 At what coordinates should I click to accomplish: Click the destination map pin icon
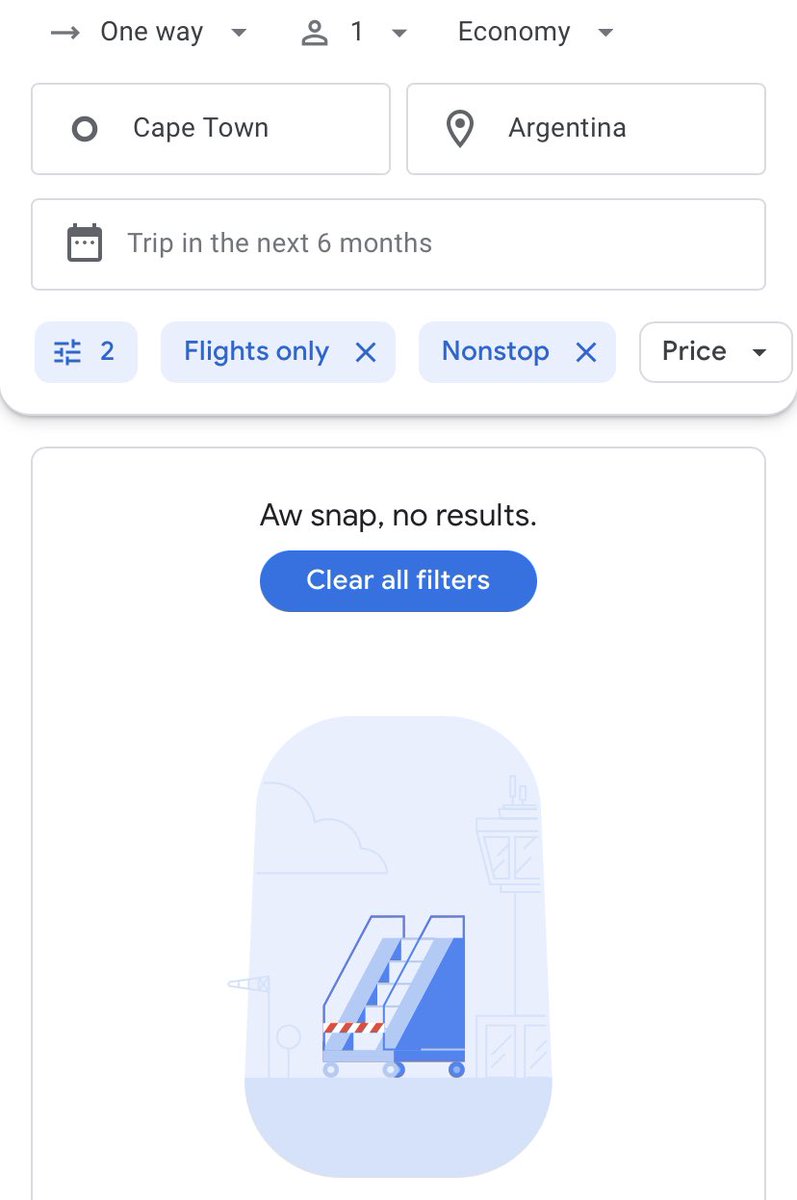point(459,129)
